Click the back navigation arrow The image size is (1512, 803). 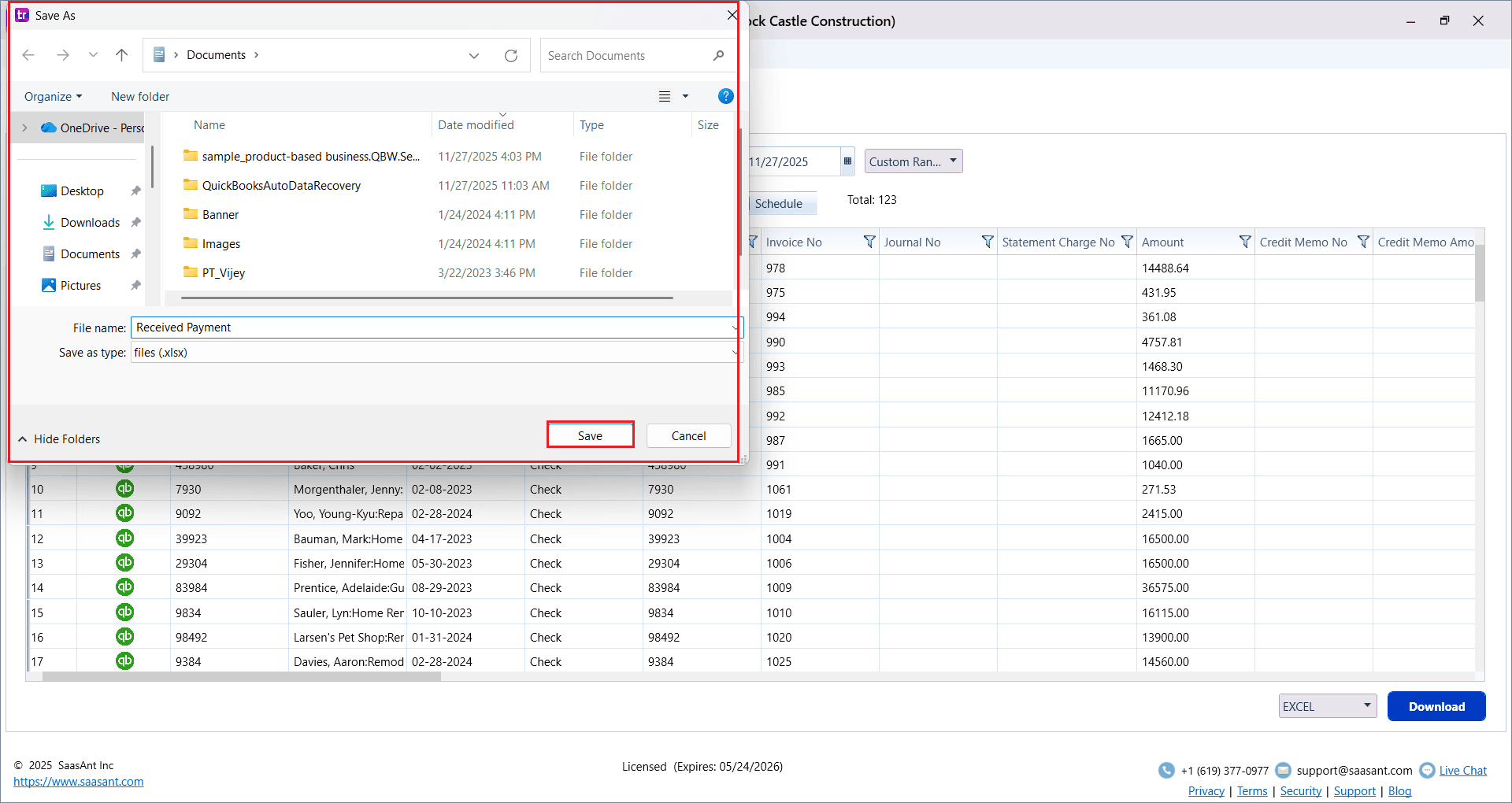(28, 55)
